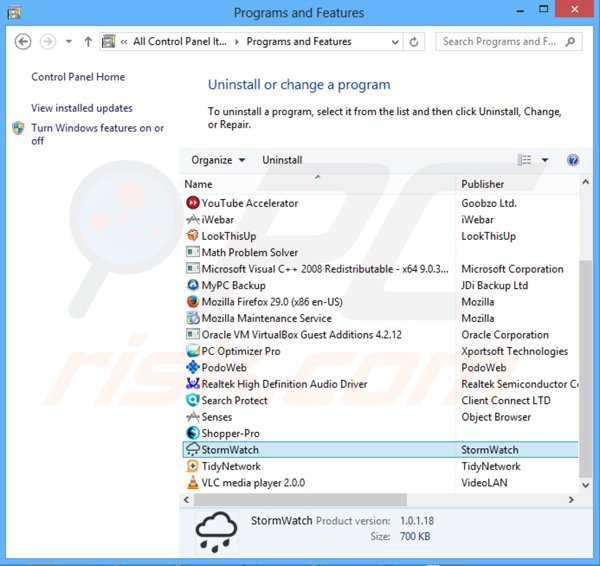This screenshot has height=566, width=600.
Task: Click the Realtek High Definition Audio Driver icon
Action: [192, 383]
